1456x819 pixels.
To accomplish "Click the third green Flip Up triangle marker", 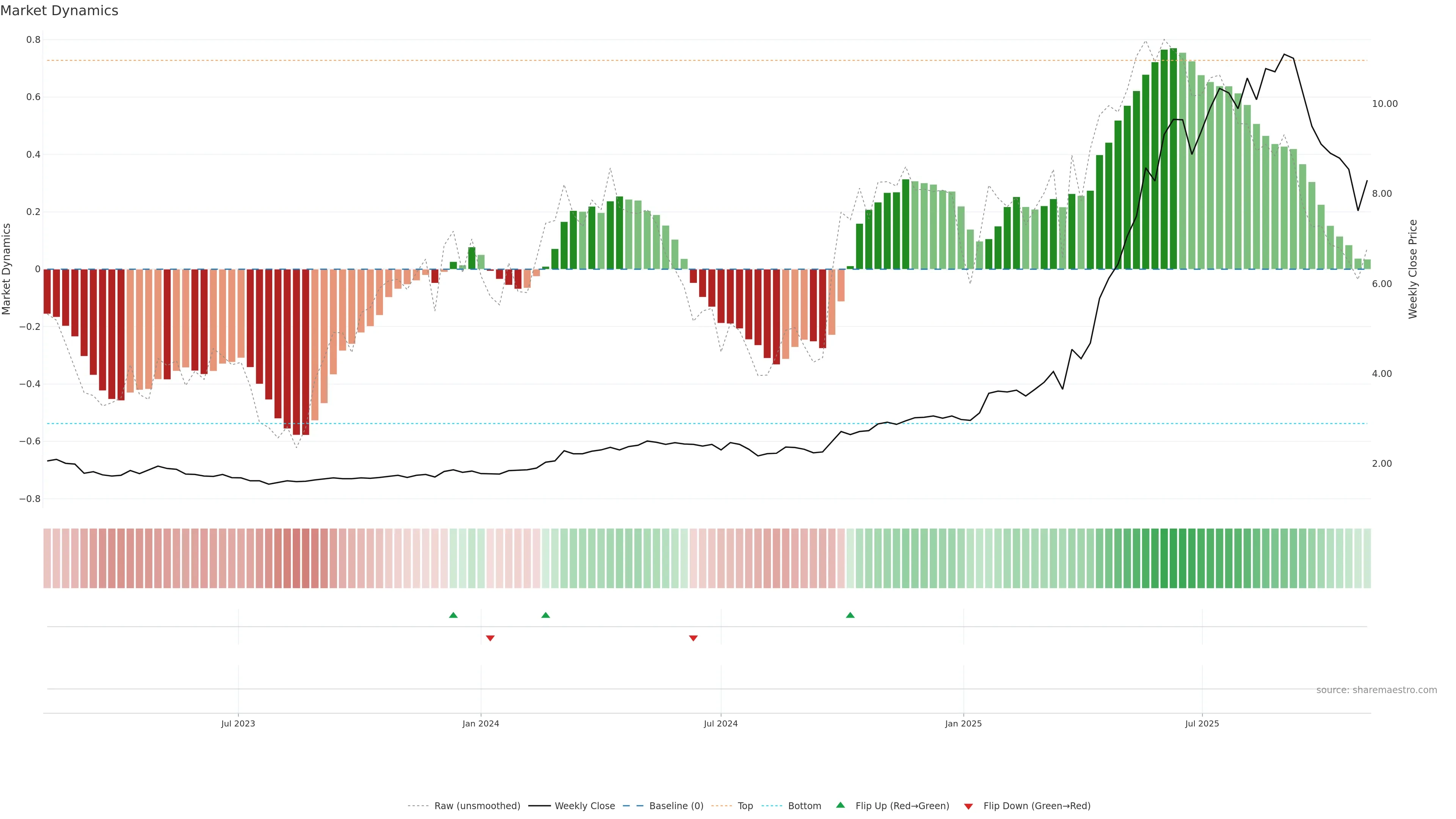I will [x=850, y=615].
